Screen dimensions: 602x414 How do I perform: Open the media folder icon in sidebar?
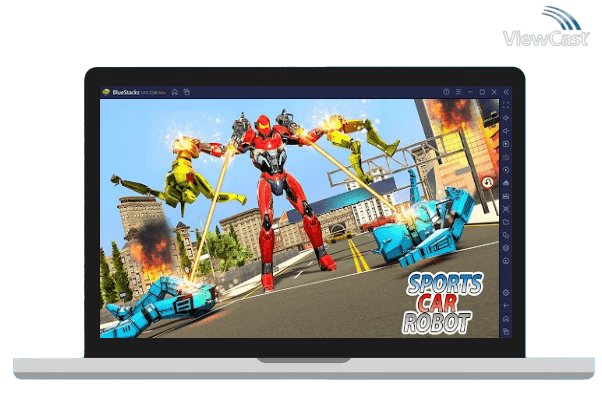(506, 222)
